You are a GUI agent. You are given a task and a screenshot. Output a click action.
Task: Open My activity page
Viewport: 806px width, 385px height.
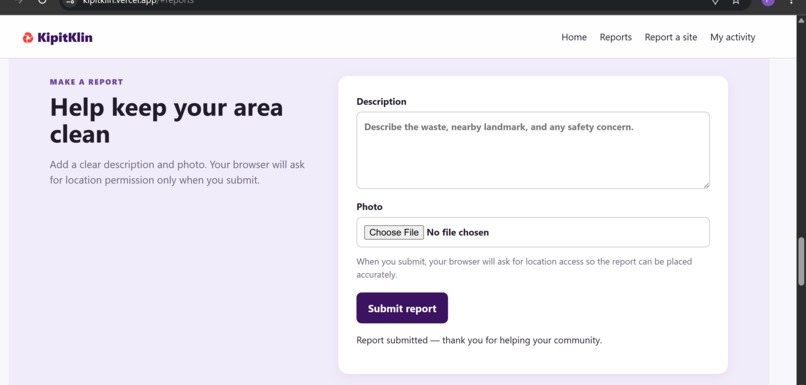732,37
